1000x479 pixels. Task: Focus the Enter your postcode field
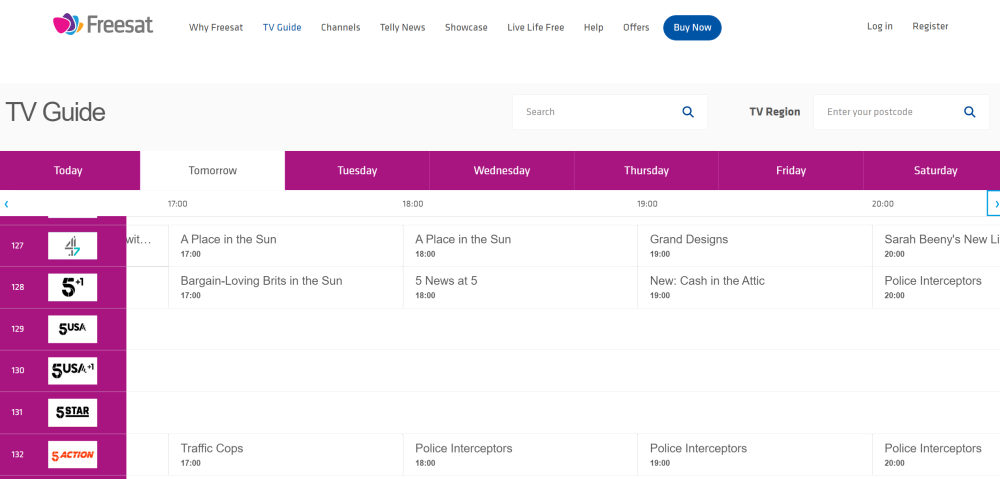tap(890, 112)
